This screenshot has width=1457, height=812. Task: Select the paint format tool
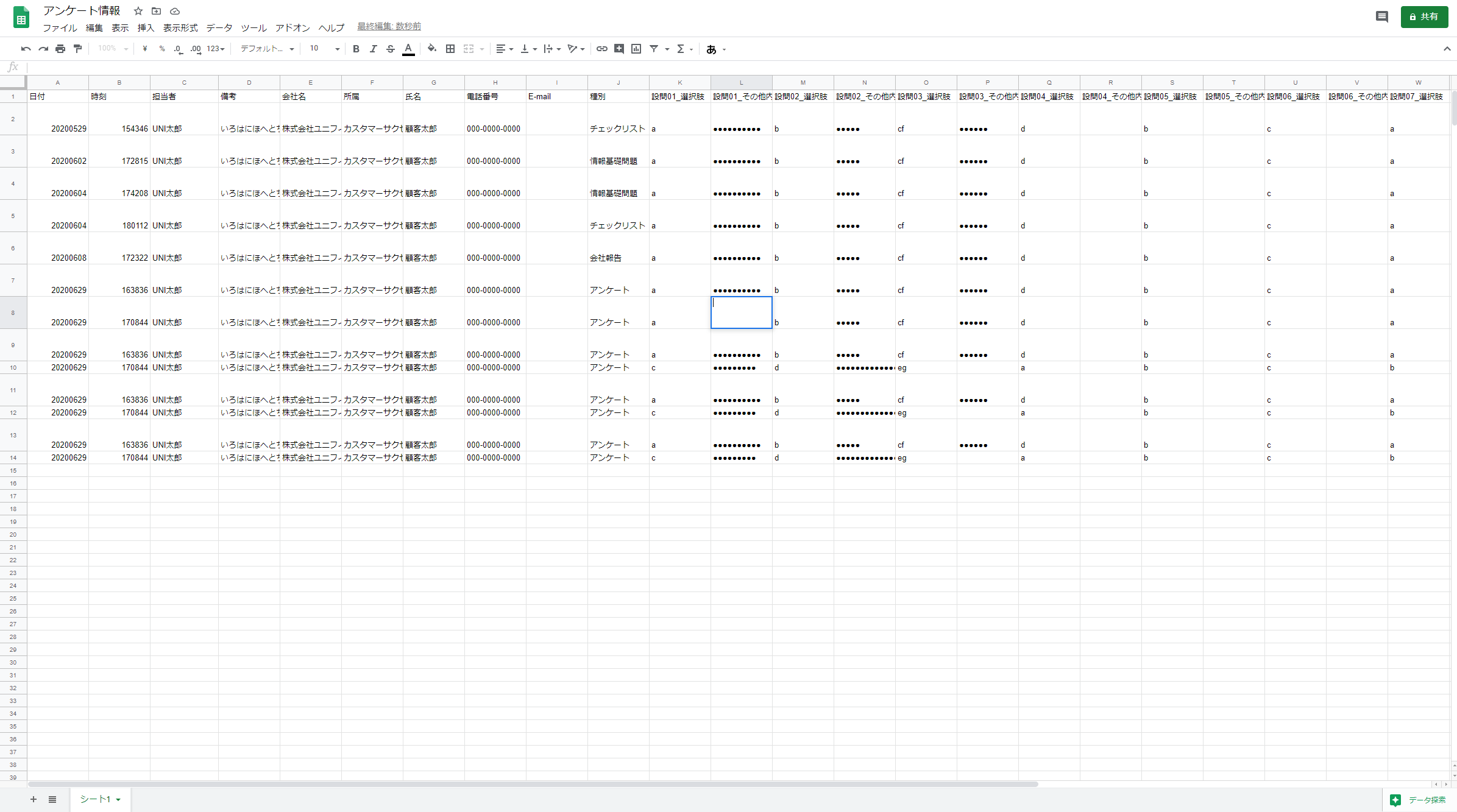click(77, 49)
